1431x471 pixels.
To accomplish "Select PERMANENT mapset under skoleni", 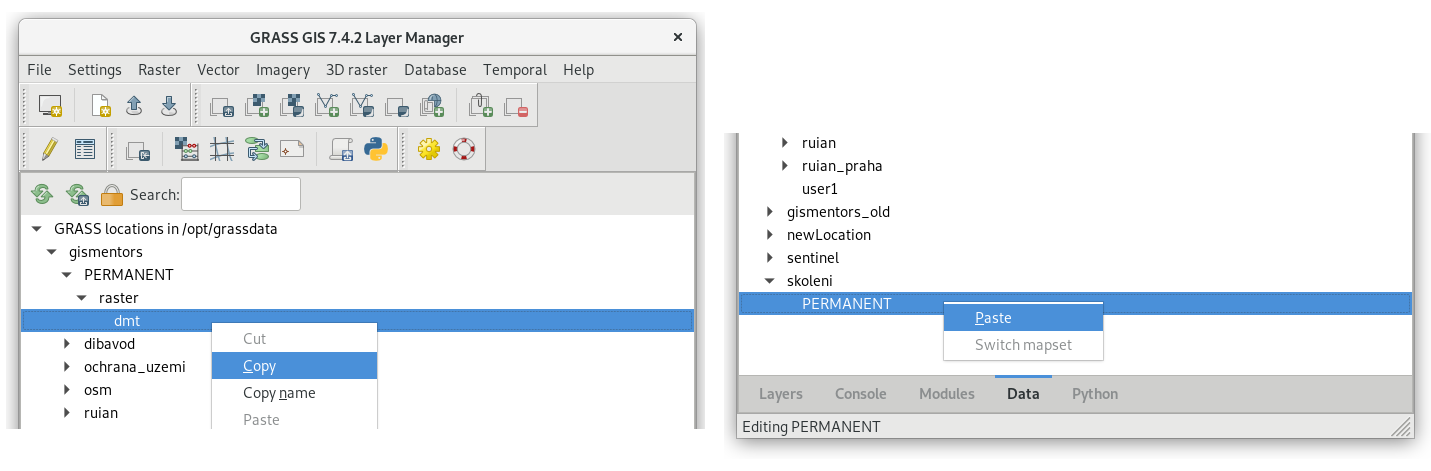I will click(x=1075, y=304).
